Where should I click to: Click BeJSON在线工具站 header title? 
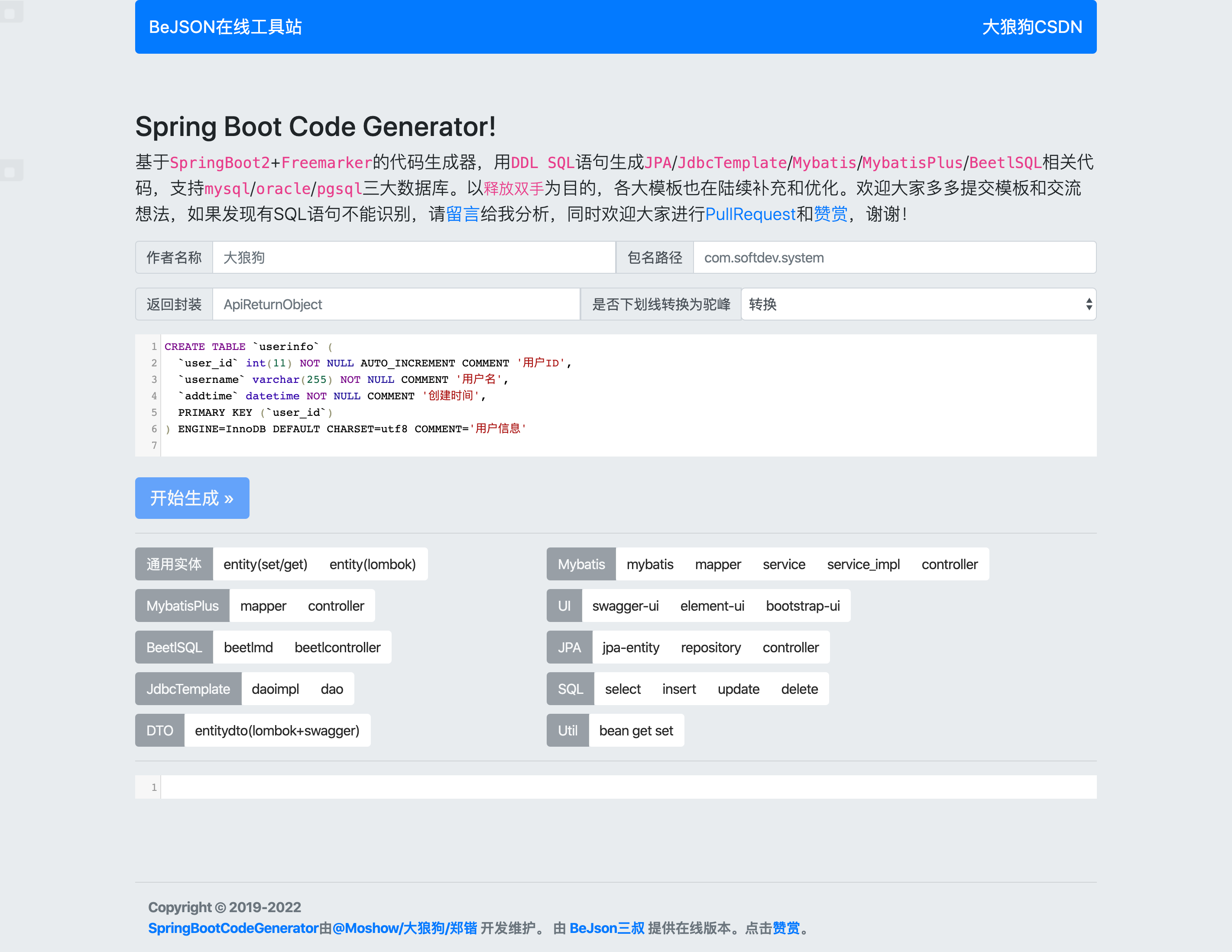pos(225,27)
